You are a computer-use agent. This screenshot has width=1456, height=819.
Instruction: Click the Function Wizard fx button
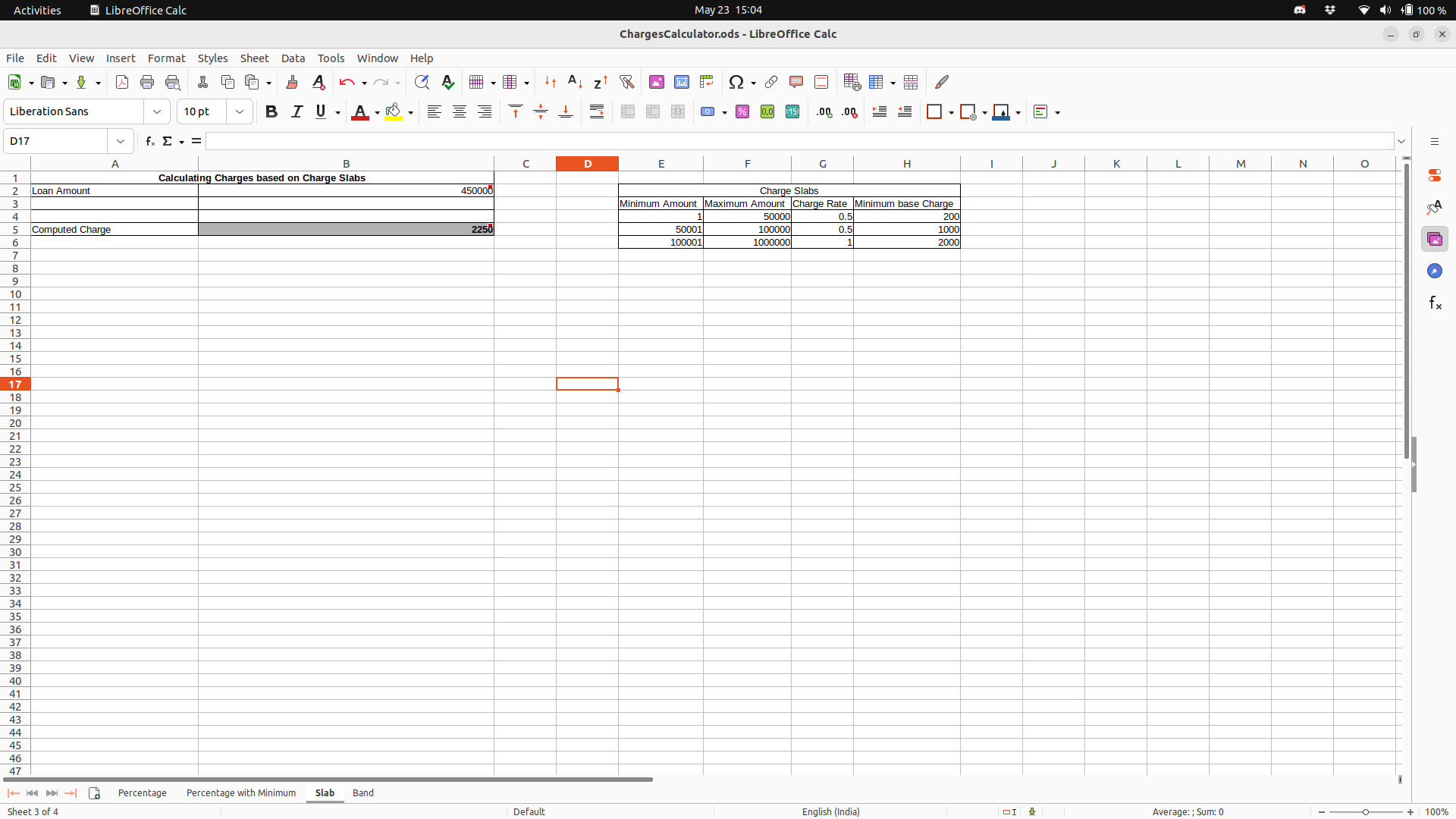click(150, 142)
